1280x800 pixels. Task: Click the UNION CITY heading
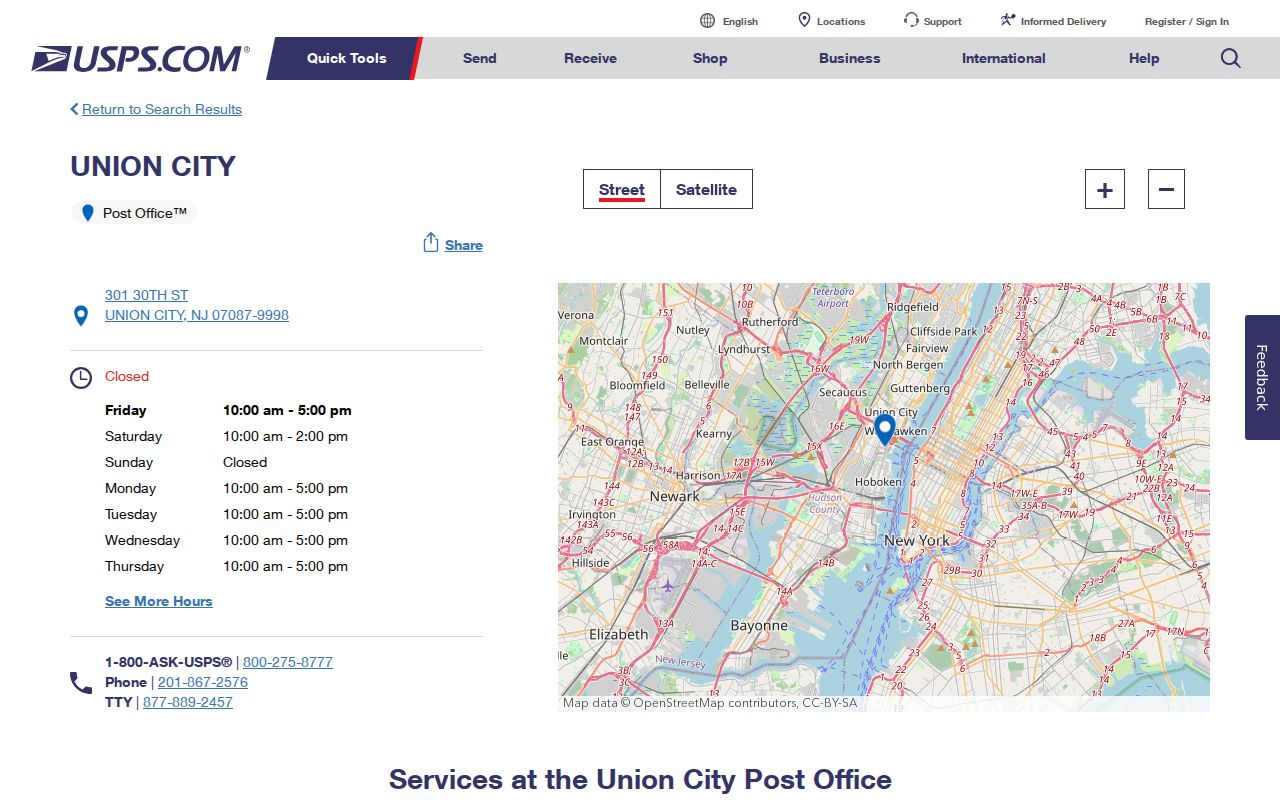point(153,166)
